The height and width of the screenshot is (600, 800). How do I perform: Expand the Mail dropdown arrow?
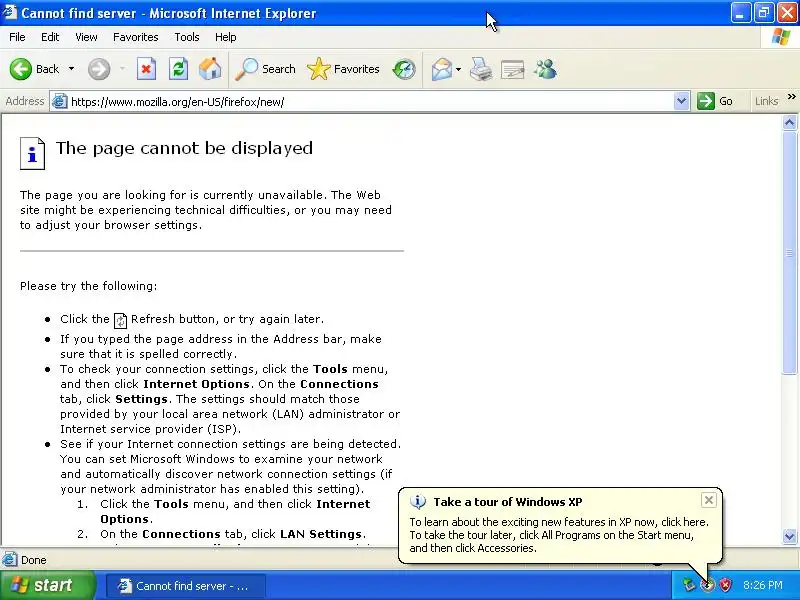point(458,69)
